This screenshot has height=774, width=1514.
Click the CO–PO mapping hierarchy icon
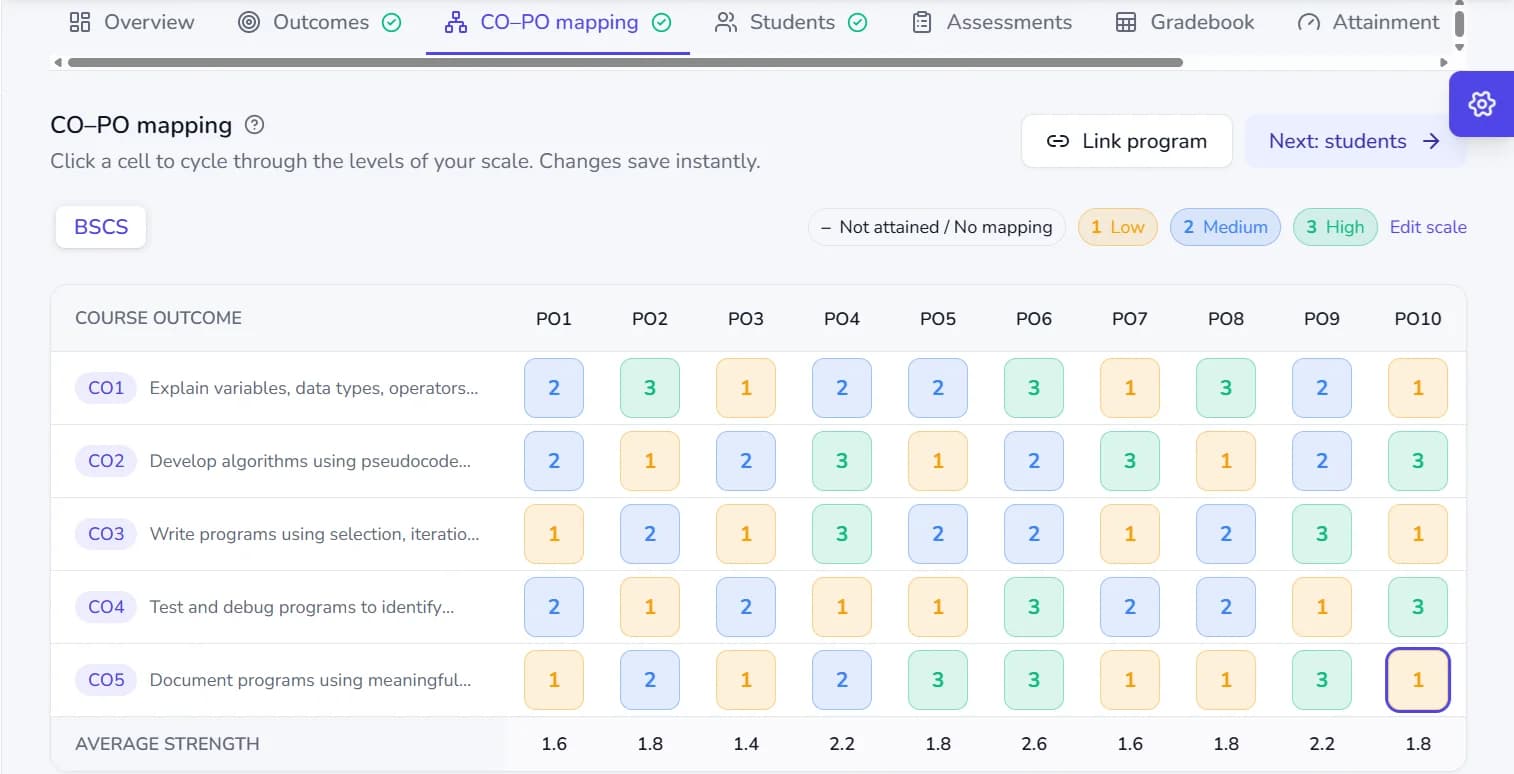click(x=456, y=22)
